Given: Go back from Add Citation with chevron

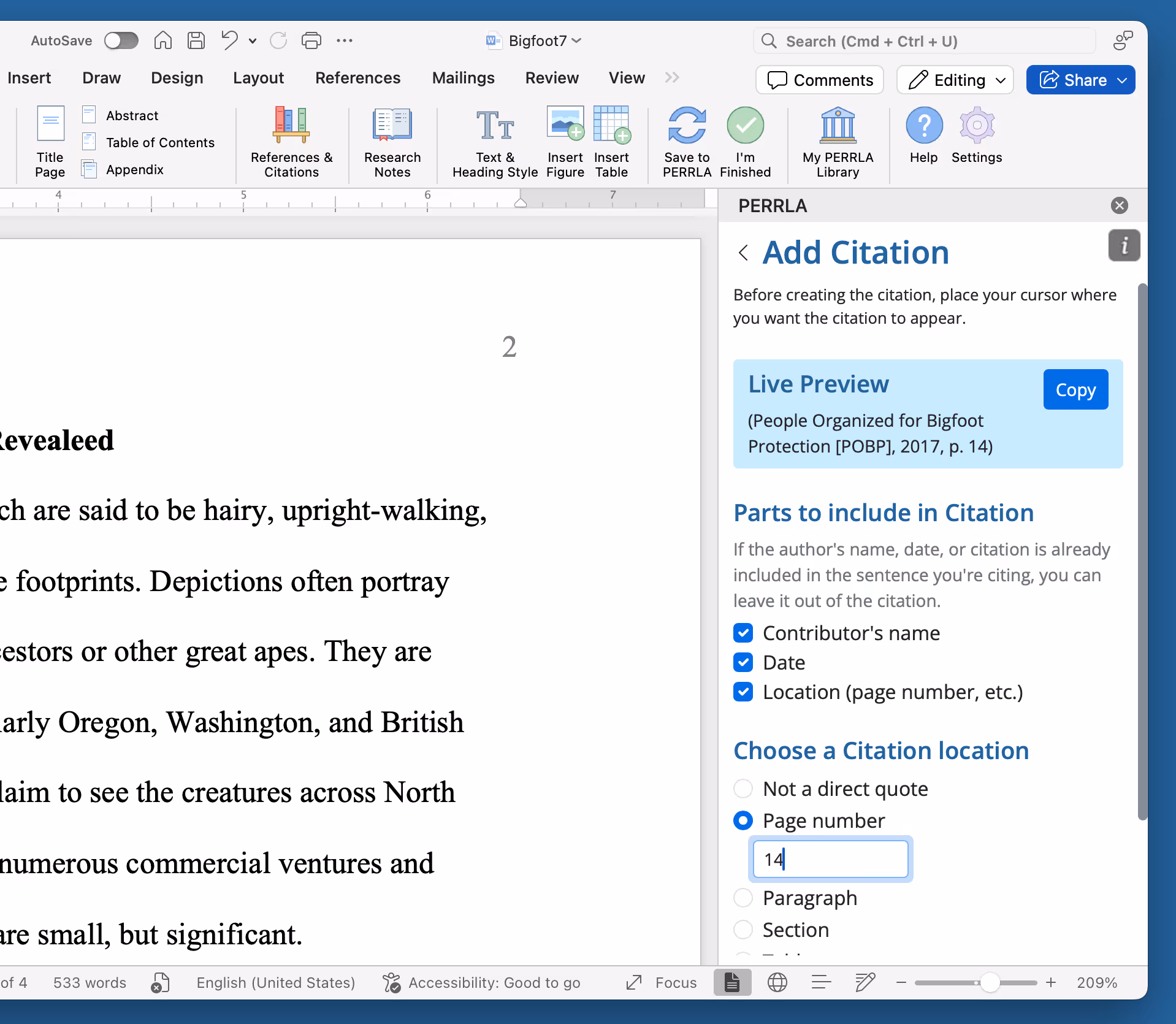Looking at the screenshot, I should 744,253.
